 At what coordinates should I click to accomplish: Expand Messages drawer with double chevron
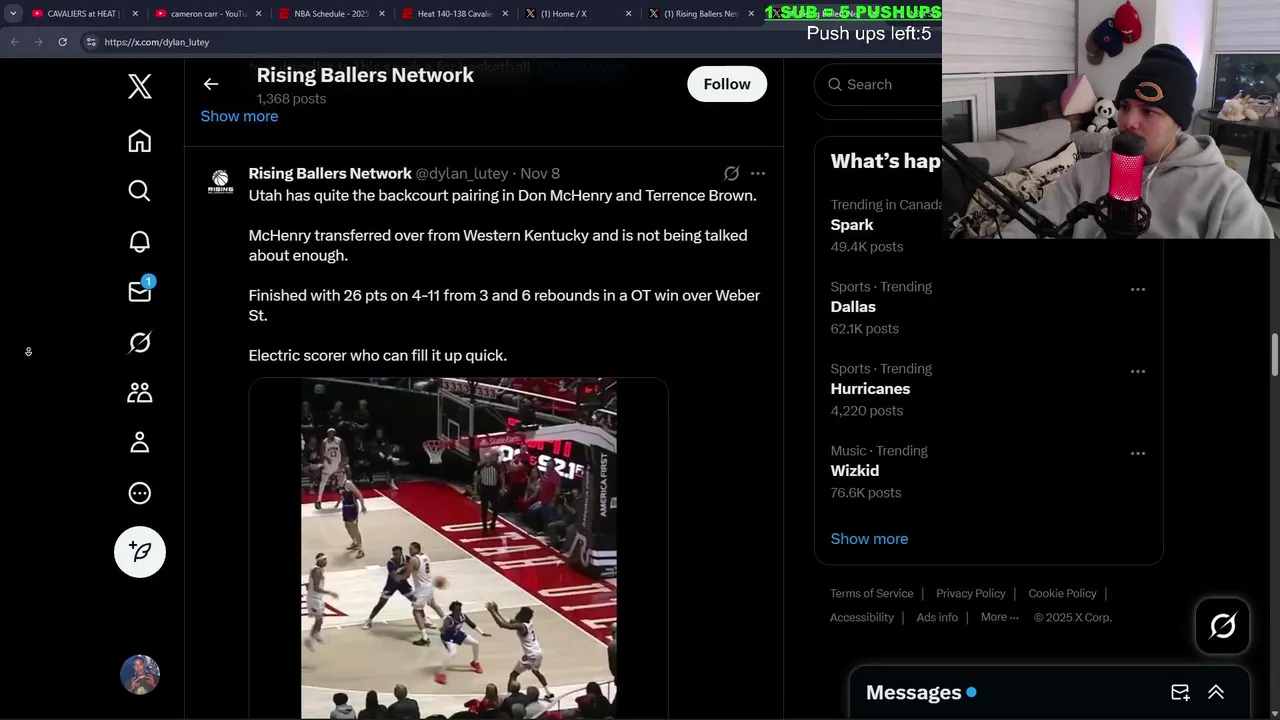point(1216,692)
